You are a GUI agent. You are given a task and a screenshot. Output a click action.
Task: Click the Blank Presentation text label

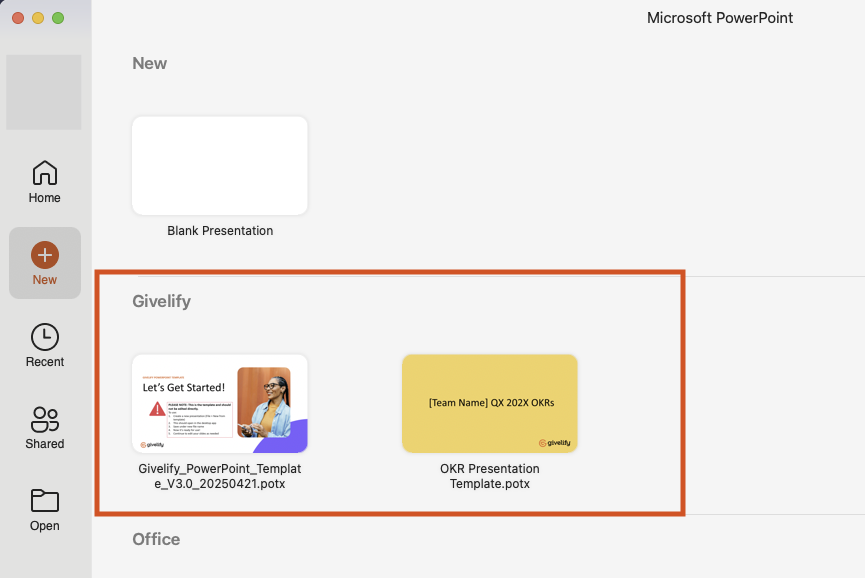(x=220, y=231)
